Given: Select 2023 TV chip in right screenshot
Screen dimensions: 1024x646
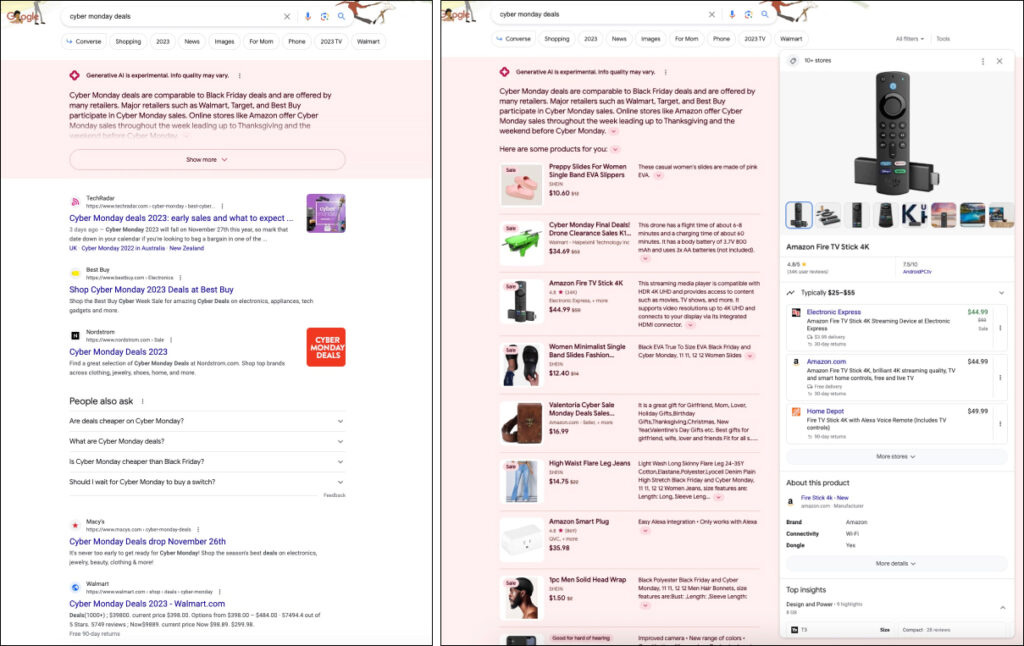Looking at the screenshot, I should click(755, 39).
